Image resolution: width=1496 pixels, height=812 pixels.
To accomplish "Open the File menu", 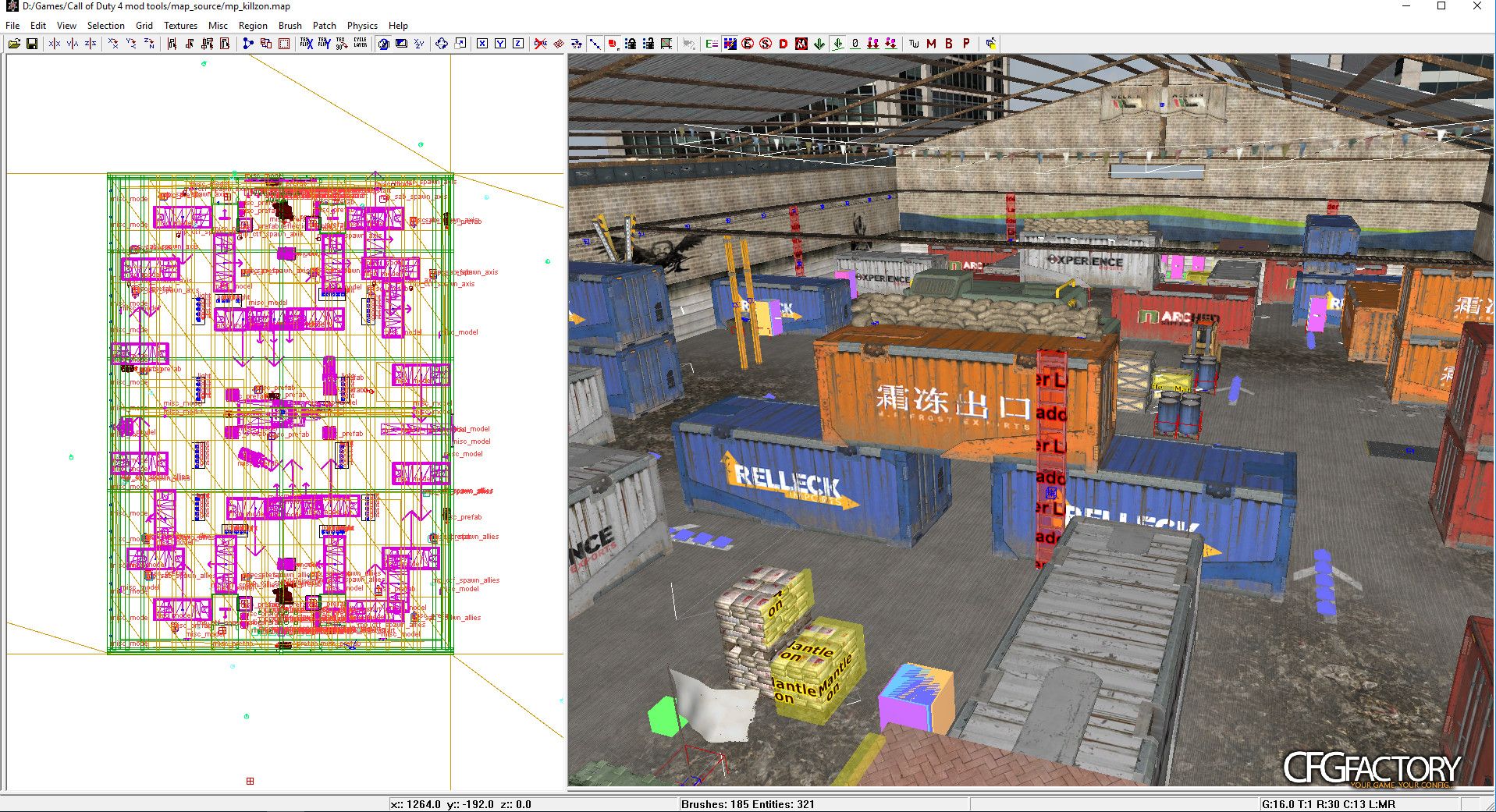I will (12, 25).
